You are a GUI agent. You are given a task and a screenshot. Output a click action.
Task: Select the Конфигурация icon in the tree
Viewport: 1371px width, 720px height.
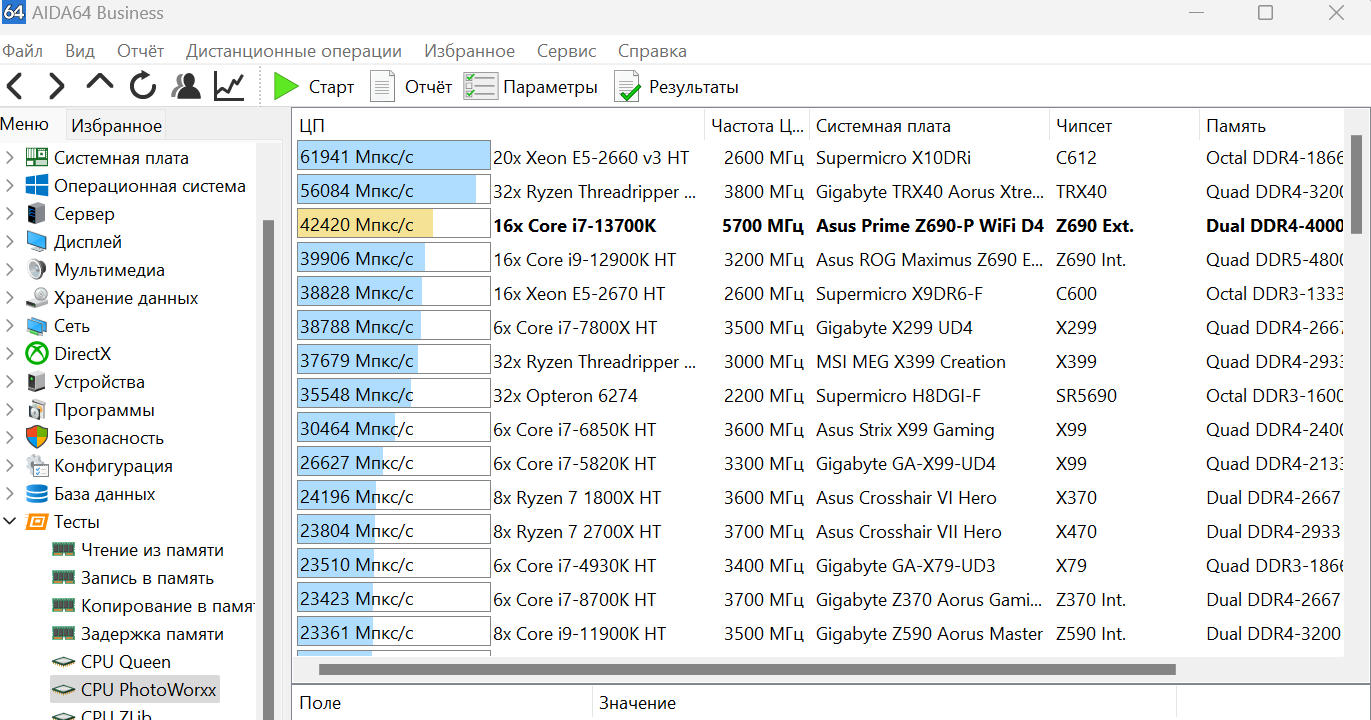[37, 465]
